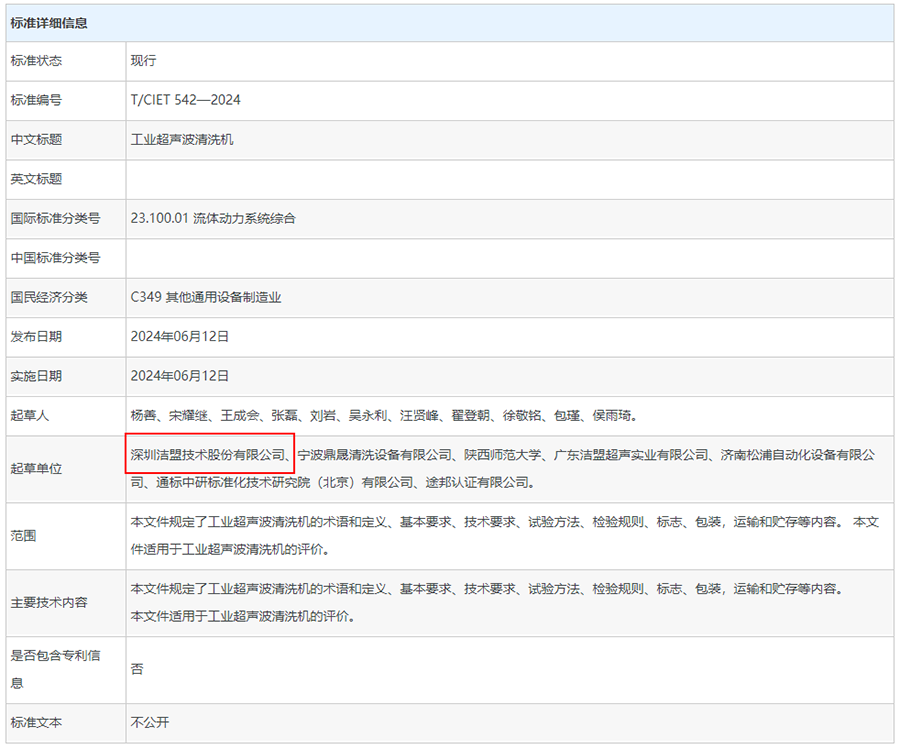Click the 主要技术内容 row label
The height and width of the screenshot is (749, 900).
[49, 602]
